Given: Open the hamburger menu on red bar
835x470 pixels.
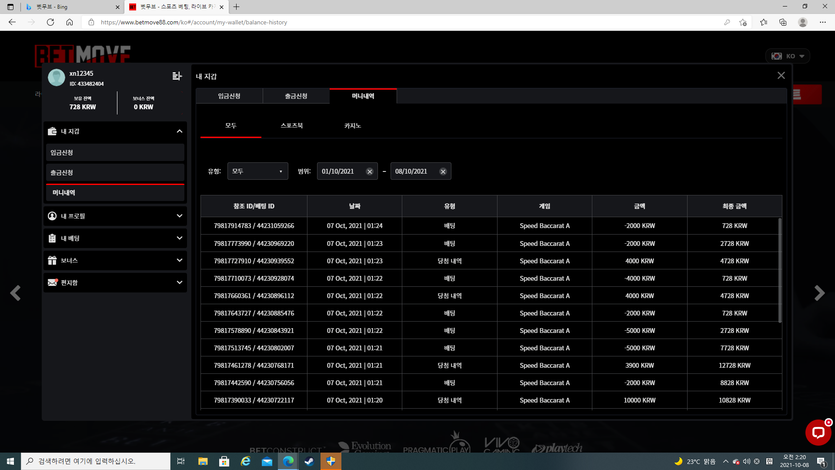Looking at the screenshot, I should click(x=797, y=94).
